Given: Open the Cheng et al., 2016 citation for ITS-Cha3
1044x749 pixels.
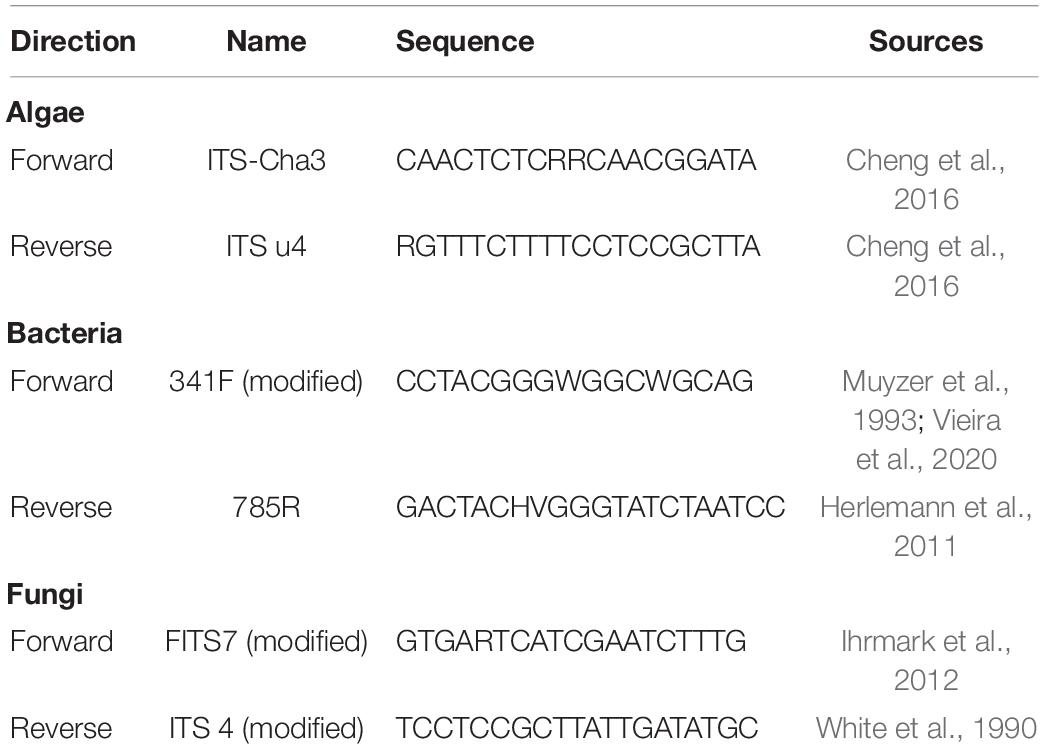Looking at the screenshot, I should 925,180.
